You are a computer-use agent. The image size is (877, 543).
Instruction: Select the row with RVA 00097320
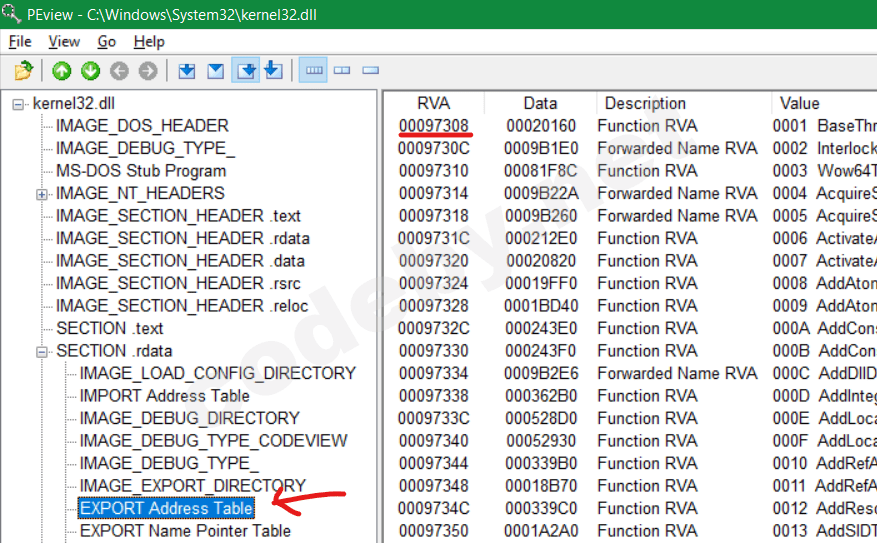click(433, 261)
